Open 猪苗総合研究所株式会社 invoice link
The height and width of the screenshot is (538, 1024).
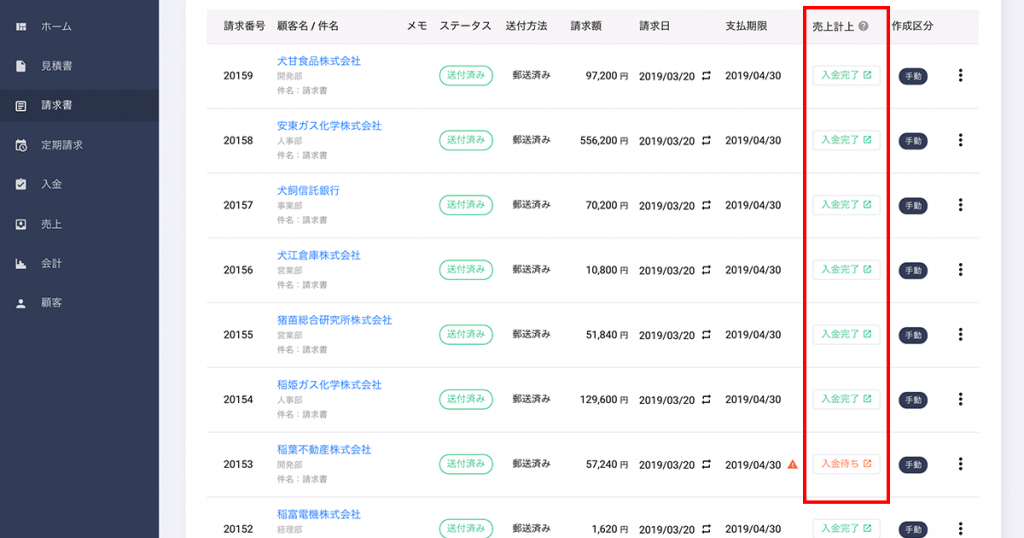(x=334, y=319)
